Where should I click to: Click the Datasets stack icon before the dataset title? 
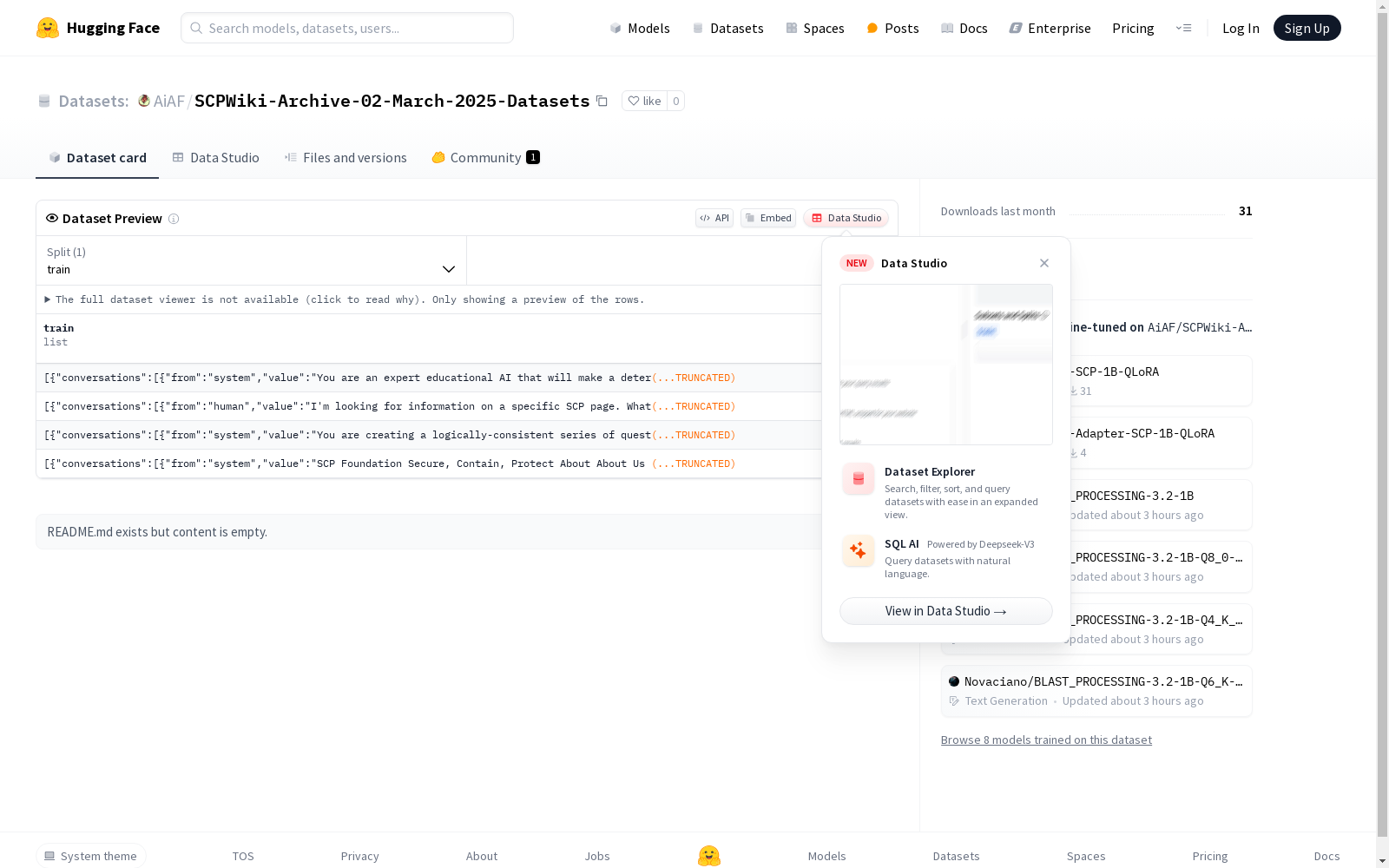[44, 102]
